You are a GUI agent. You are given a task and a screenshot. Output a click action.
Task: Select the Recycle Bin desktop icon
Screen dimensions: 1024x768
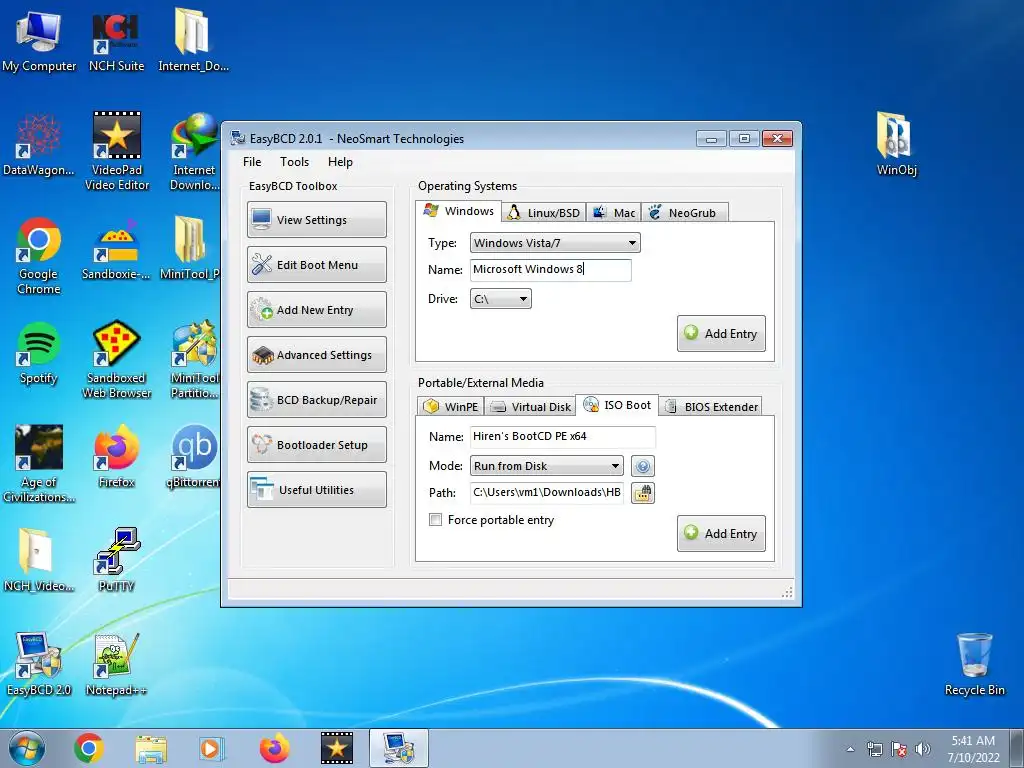[x=974, y=664]
